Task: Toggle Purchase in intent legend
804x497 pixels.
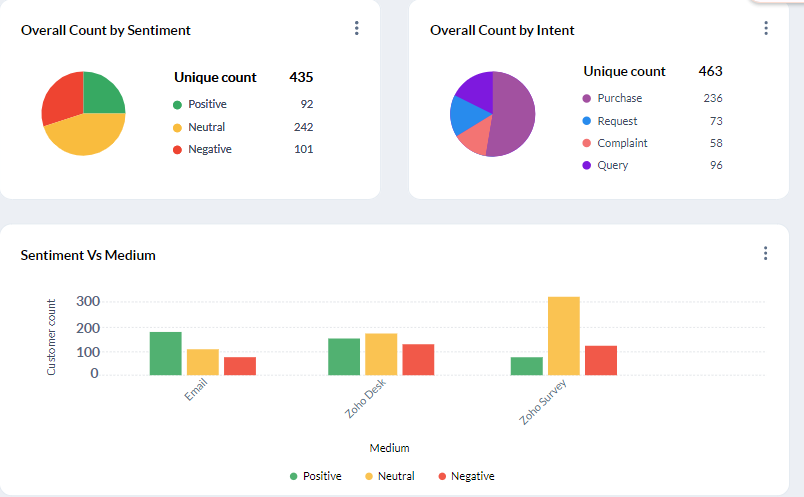Action: tap(619, 98)
